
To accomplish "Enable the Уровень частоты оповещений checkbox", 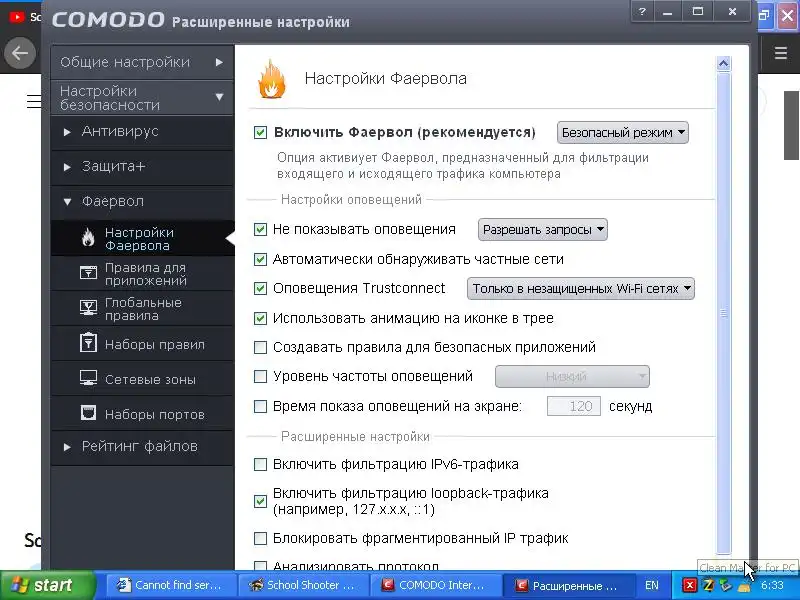I will [x=260, y=377].
